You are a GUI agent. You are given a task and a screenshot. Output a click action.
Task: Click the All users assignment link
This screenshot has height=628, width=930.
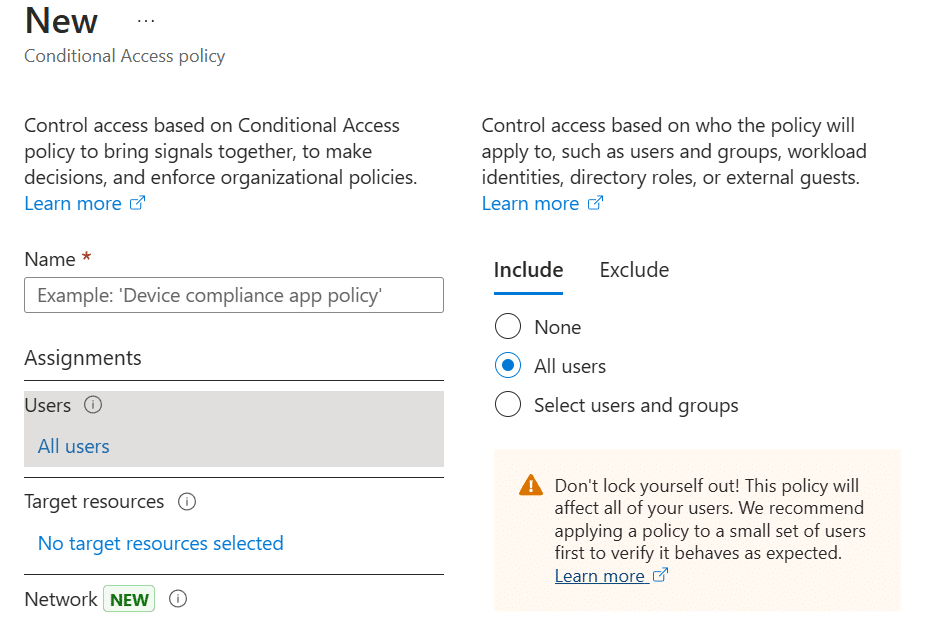click(74, 447)
